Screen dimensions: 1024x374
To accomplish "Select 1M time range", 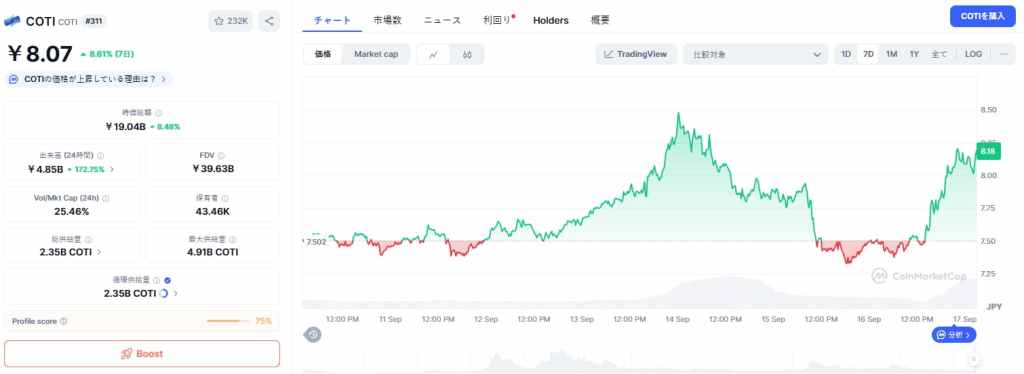I will [891, 54].
